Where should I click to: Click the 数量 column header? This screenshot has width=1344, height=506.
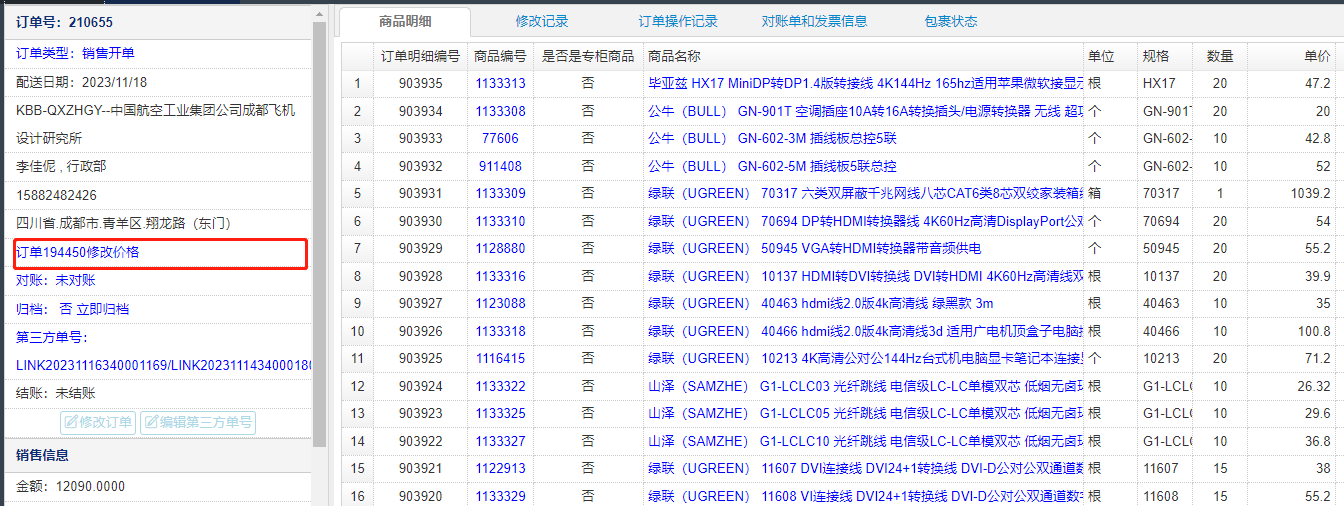[1219, 57]
